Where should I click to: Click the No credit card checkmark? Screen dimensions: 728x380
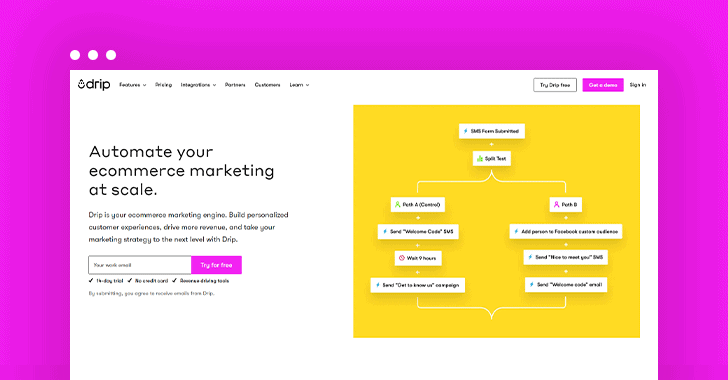130,281
